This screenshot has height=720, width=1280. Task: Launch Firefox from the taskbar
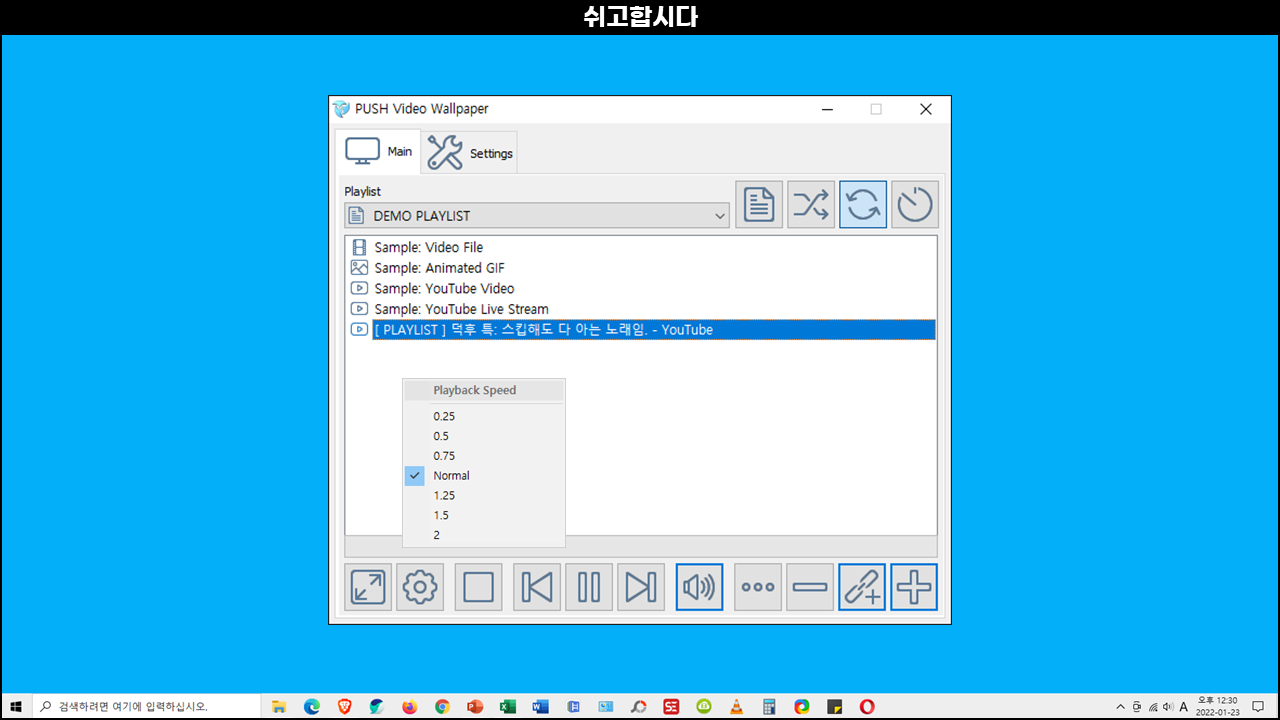[410, 706]
